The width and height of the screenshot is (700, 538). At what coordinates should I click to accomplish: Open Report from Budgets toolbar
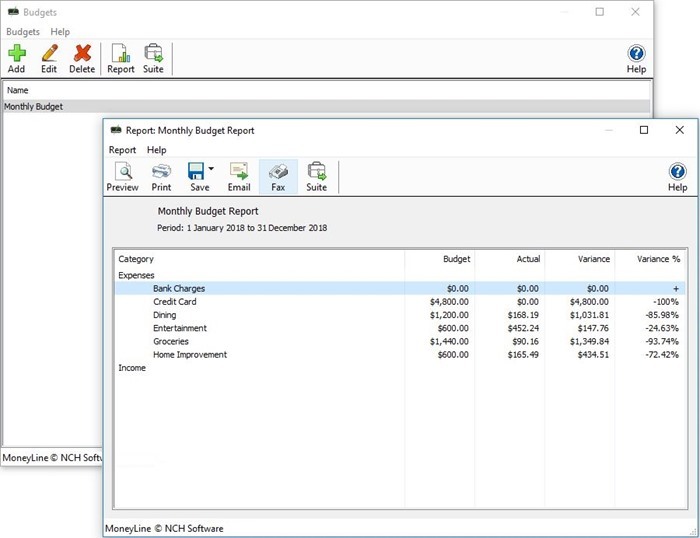point(121,58)
